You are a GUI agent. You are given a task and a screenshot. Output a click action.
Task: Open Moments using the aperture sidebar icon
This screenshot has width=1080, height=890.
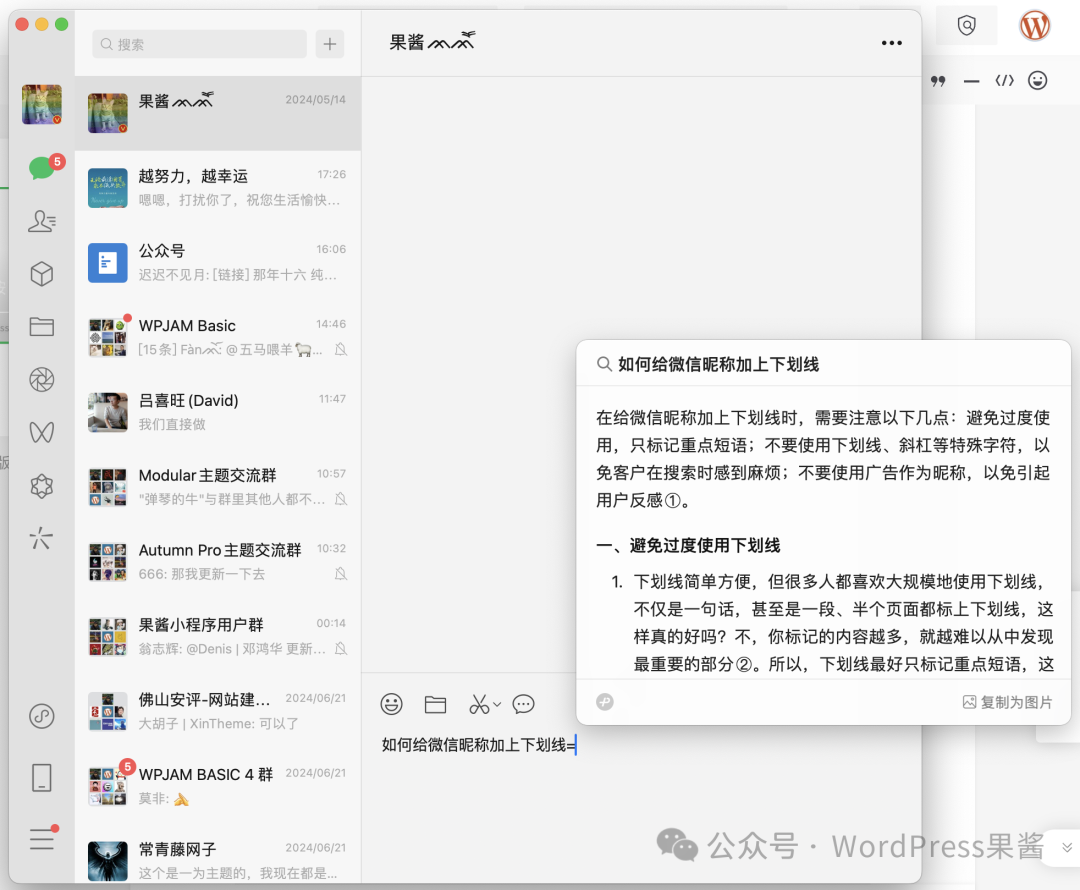pyautogui.click(x=41, y=380)
